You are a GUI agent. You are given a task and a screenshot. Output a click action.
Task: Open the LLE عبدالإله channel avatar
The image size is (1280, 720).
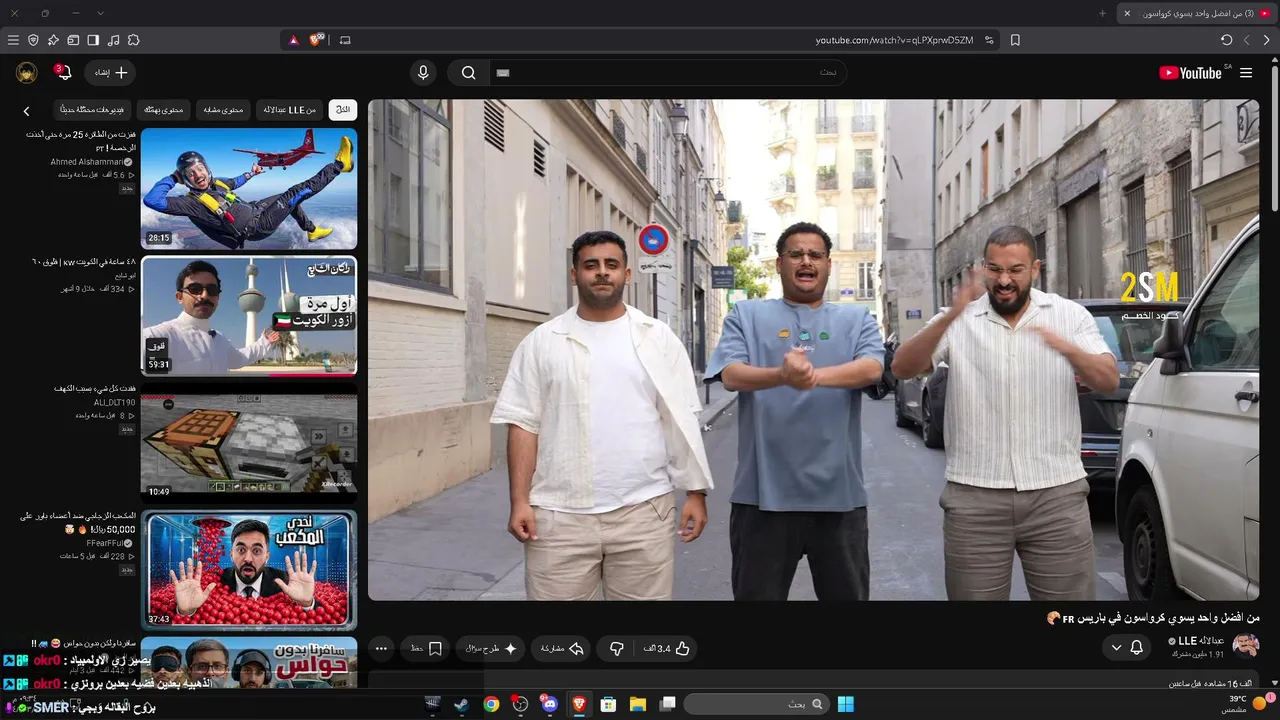1246,647
